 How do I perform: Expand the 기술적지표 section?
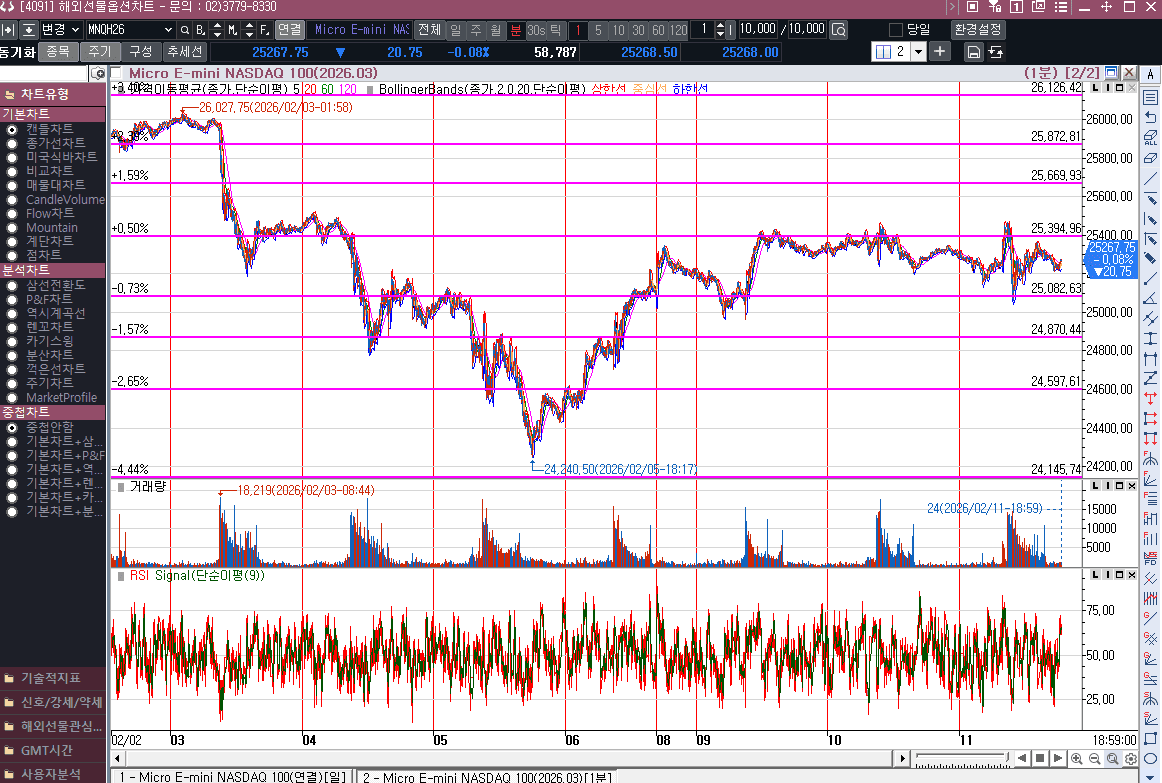(x=52, y=678)
